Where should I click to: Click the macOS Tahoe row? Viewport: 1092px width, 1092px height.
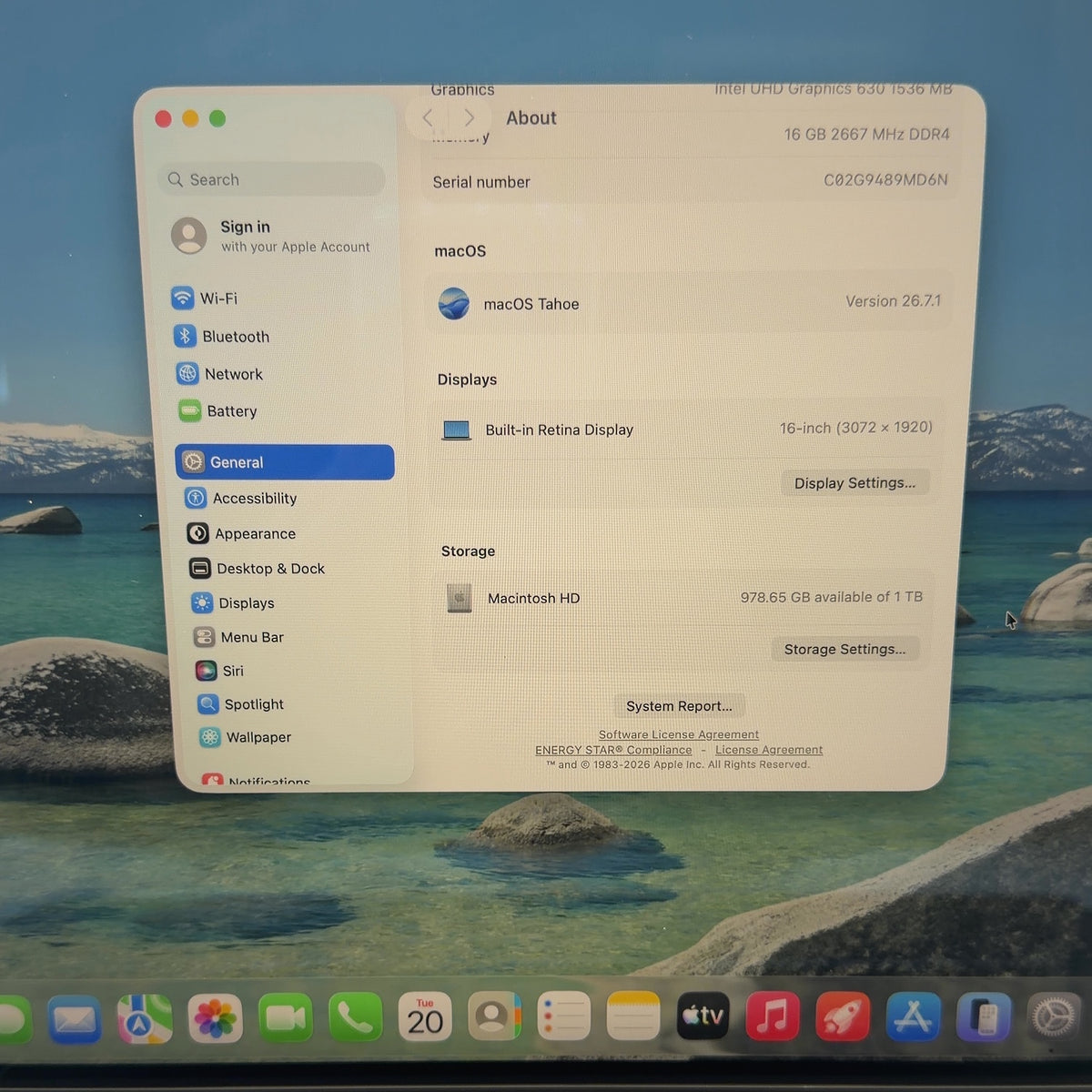[x=690, y=303]
